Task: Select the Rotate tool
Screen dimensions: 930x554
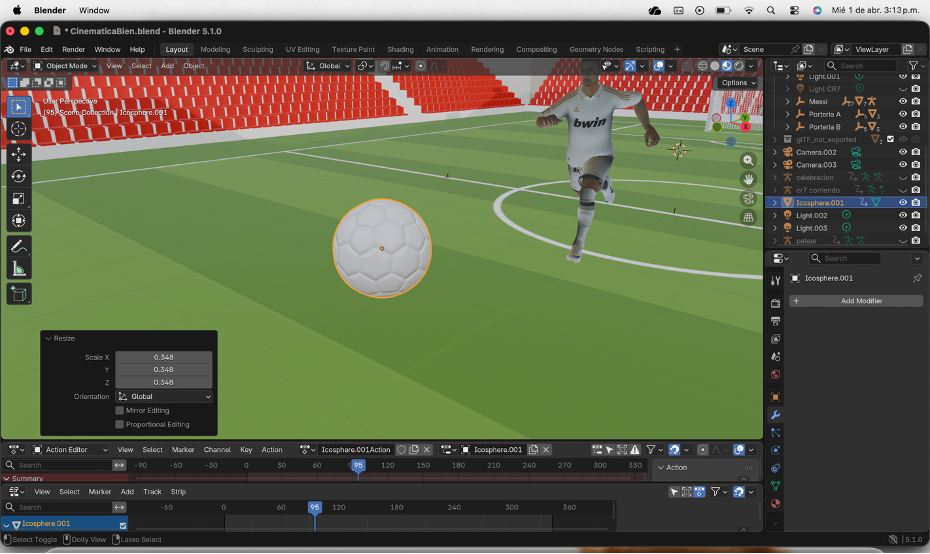Action: (x=18, y=176)
